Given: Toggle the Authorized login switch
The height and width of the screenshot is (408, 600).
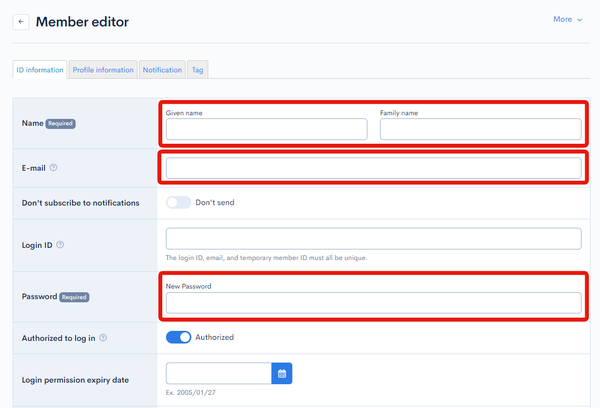Looking at the screenshot, I should (x=178, y=337).
